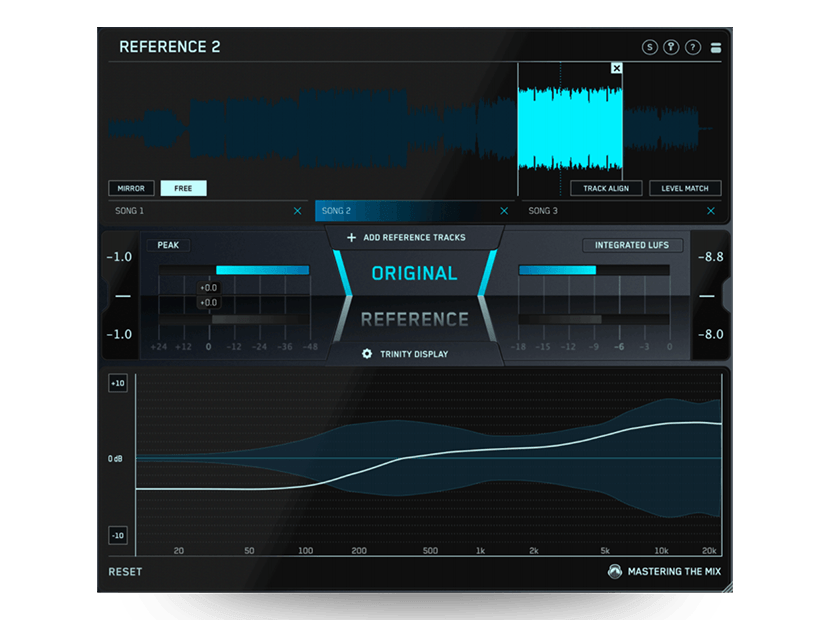
Task: Select the Song 1 tab
Action: tap(208, 211)
